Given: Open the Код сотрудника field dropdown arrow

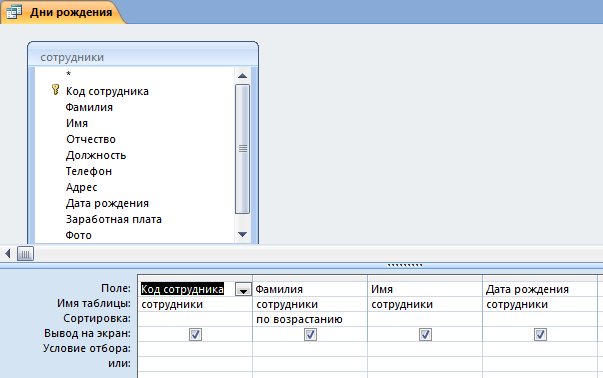Looking at the screenshot, I should pos(243,290).
